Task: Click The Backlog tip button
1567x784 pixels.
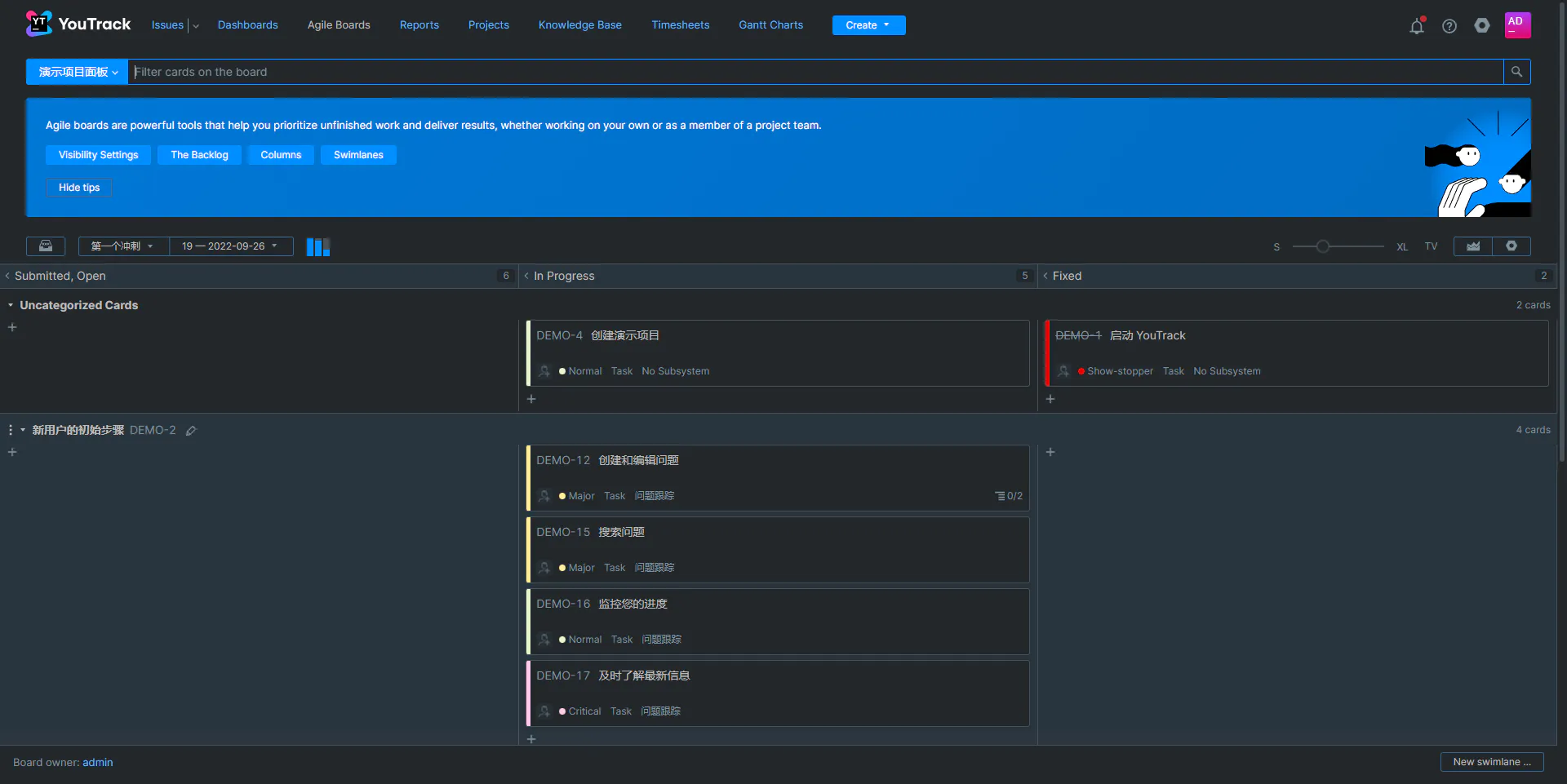Action: pos(200,155)
